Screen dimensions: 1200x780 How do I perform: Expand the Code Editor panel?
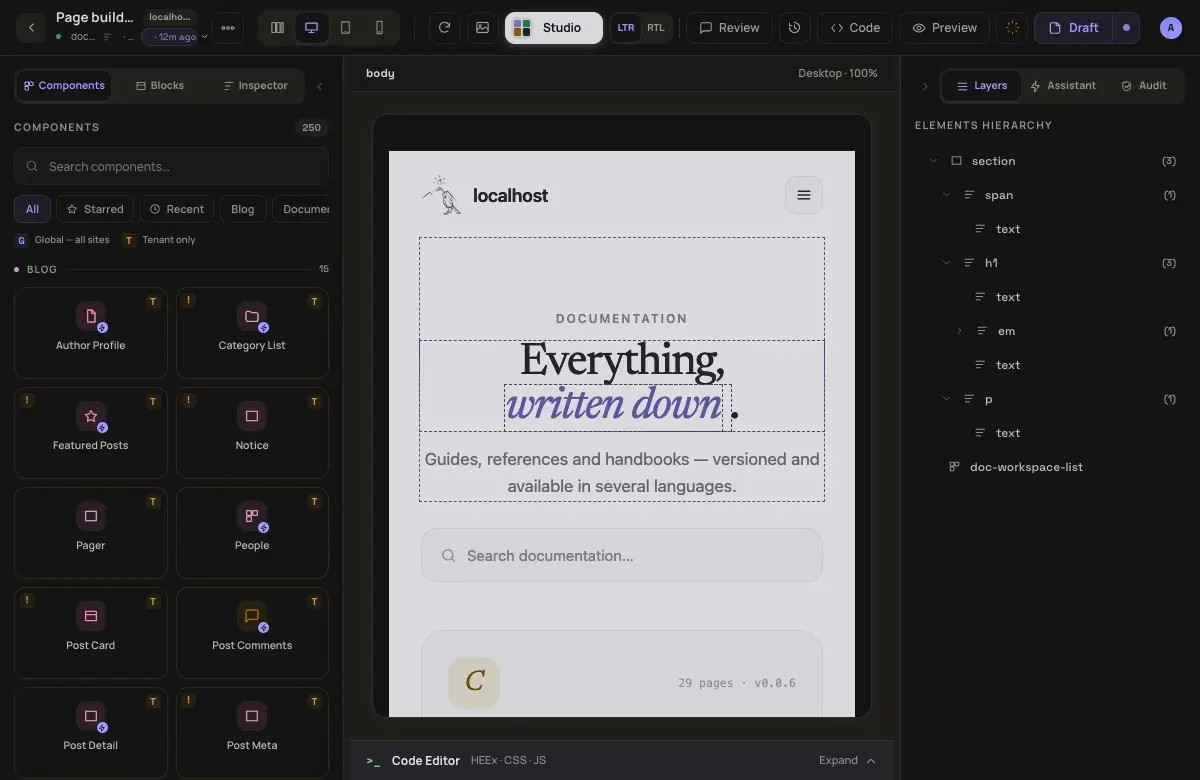(847, 761)
